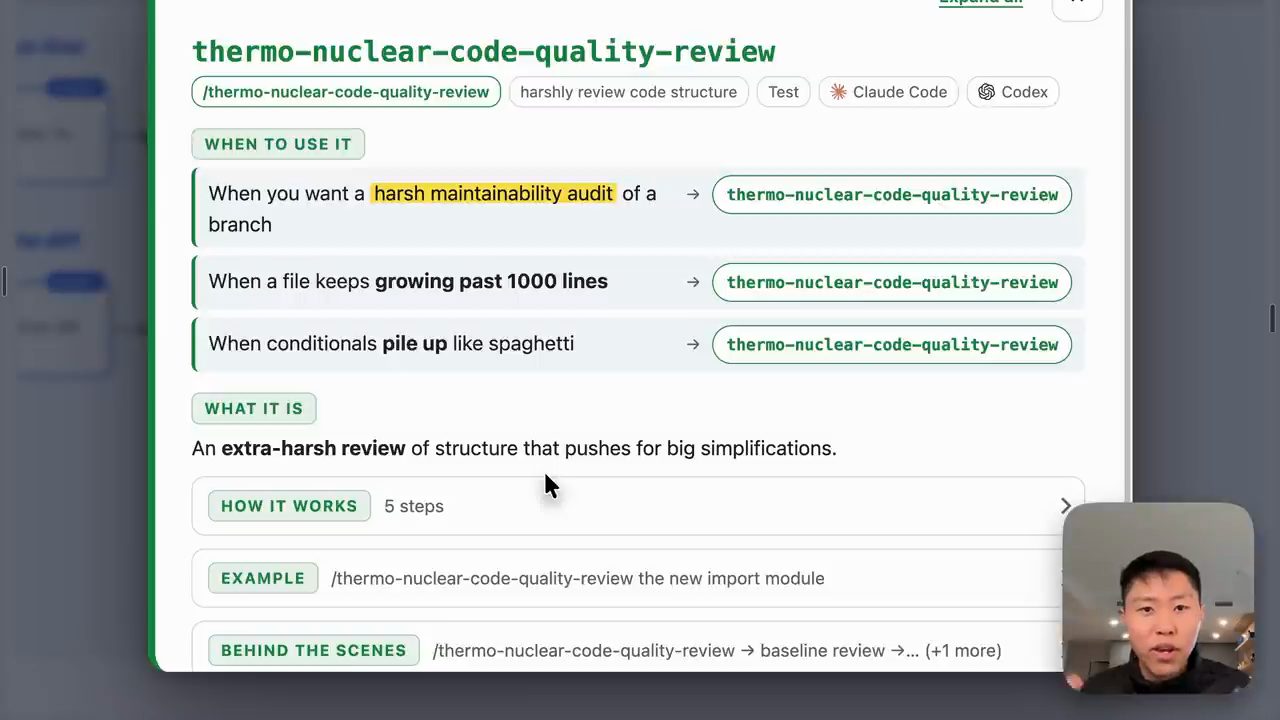Screen dimensions: 1280x720
Task: Click the 'When to Use It' label
Action: point(278,144)
